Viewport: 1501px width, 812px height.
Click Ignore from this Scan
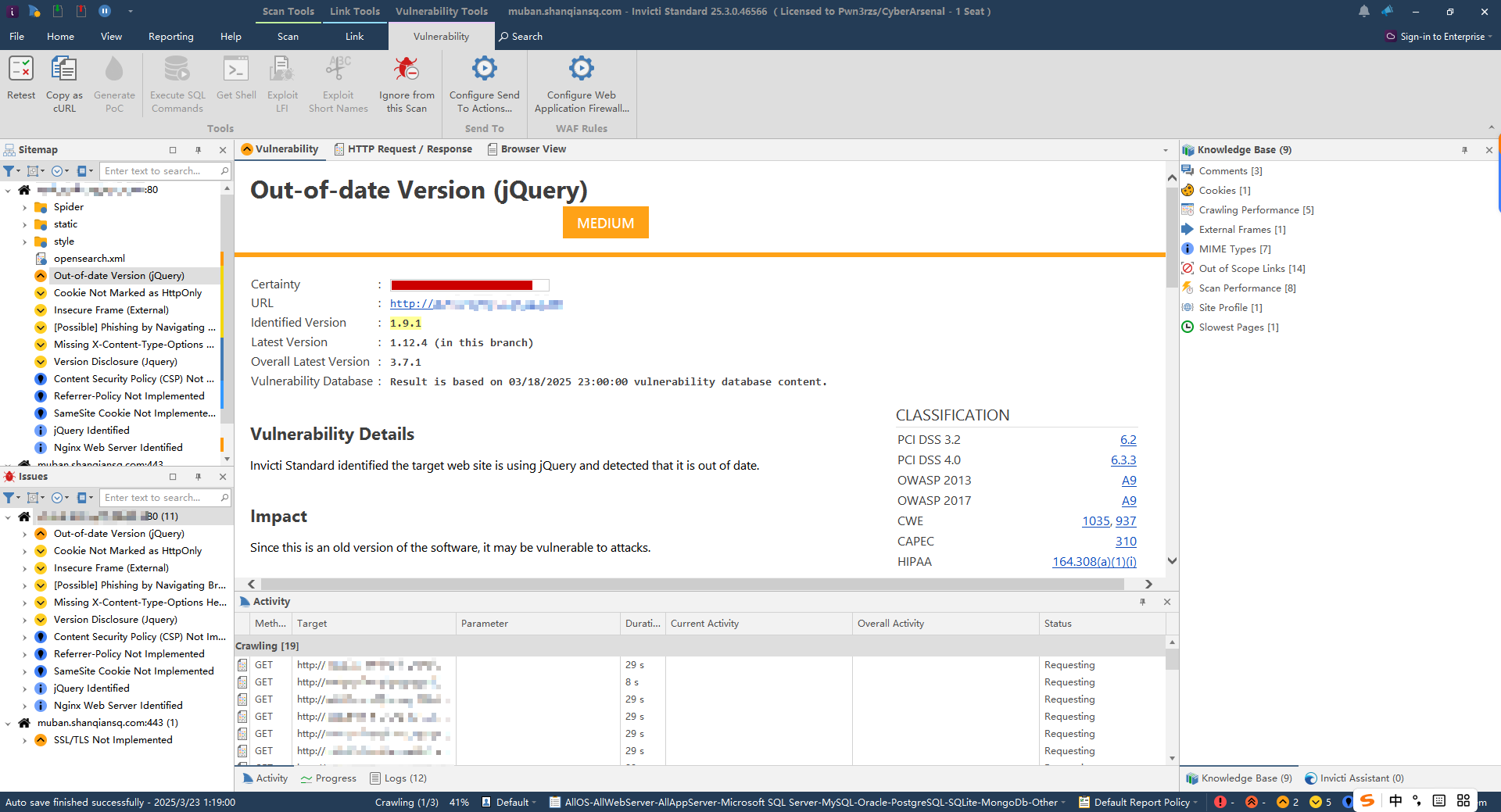pos(407,84)
